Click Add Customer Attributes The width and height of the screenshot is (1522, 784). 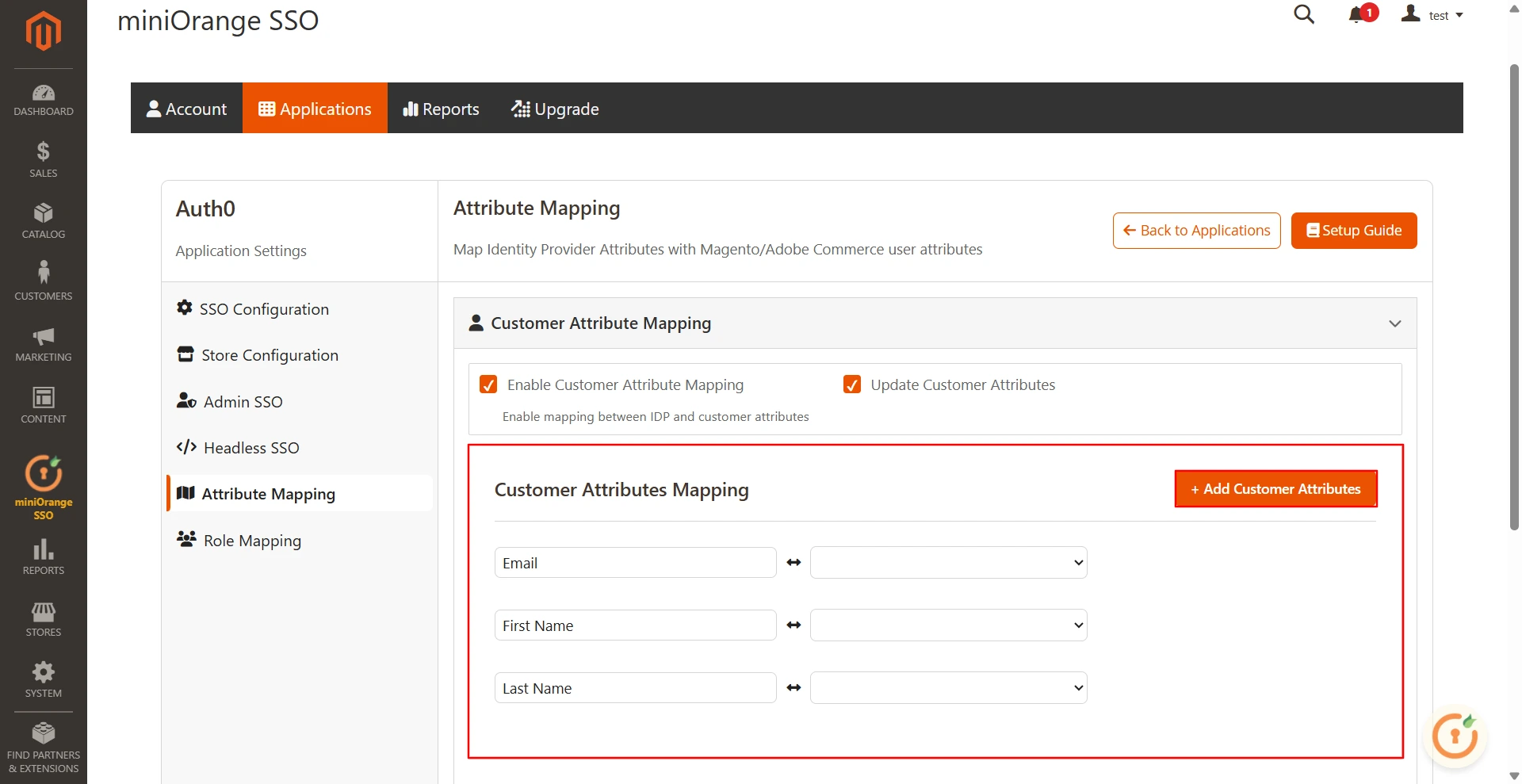point(1275,488)
